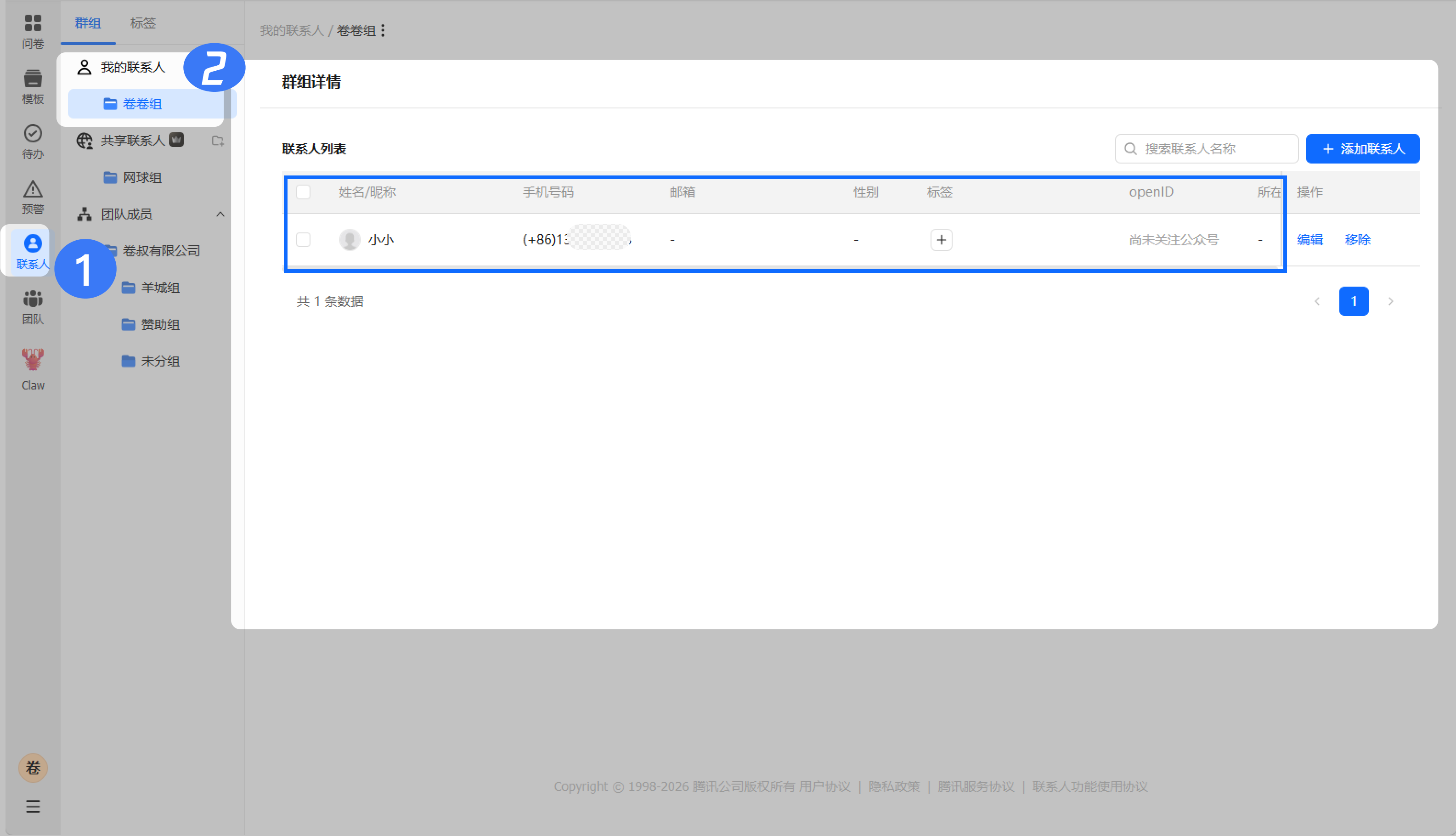The height and width of the screenshot is (836, 1456).
Task: Add a tag with the plus icon
Action: click(941, 239)
